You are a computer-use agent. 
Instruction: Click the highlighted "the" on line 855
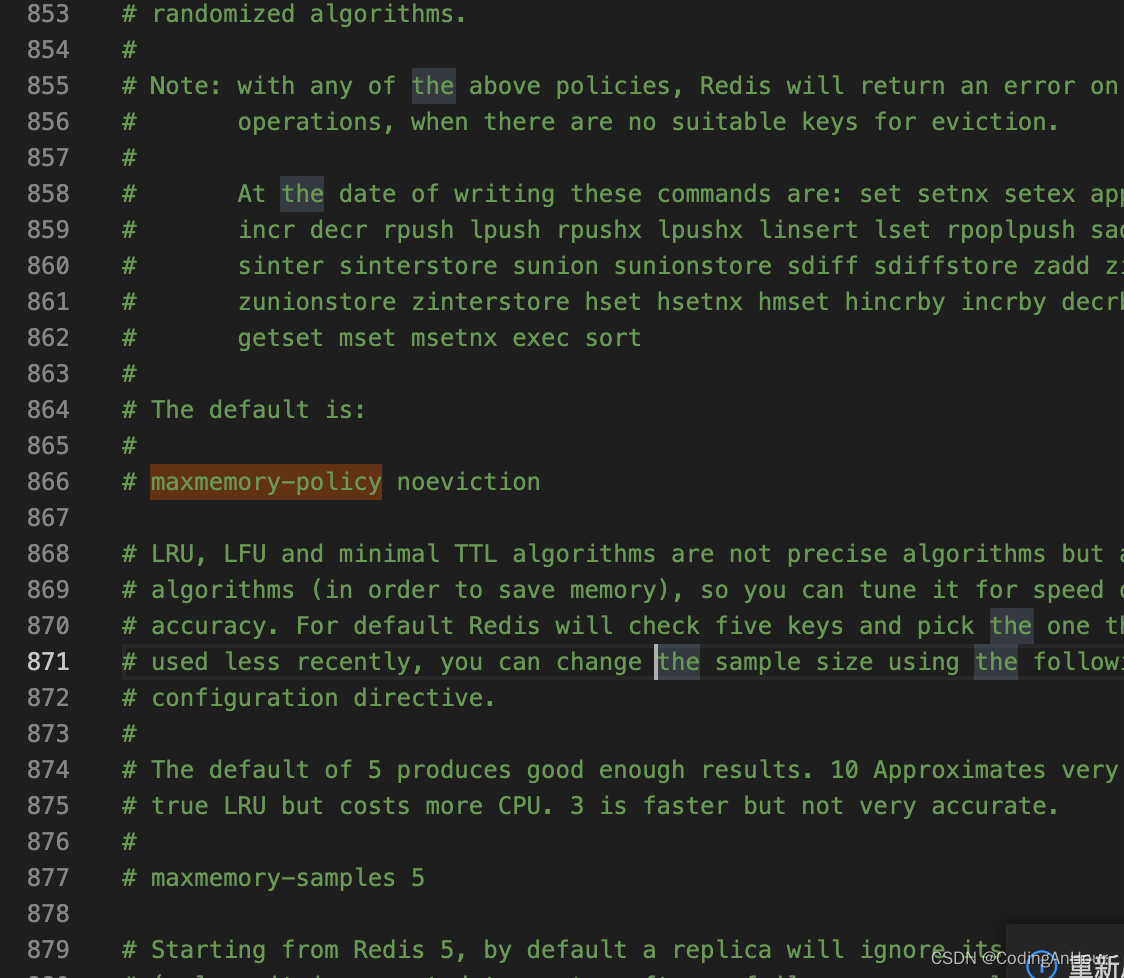tap(433, 86)
